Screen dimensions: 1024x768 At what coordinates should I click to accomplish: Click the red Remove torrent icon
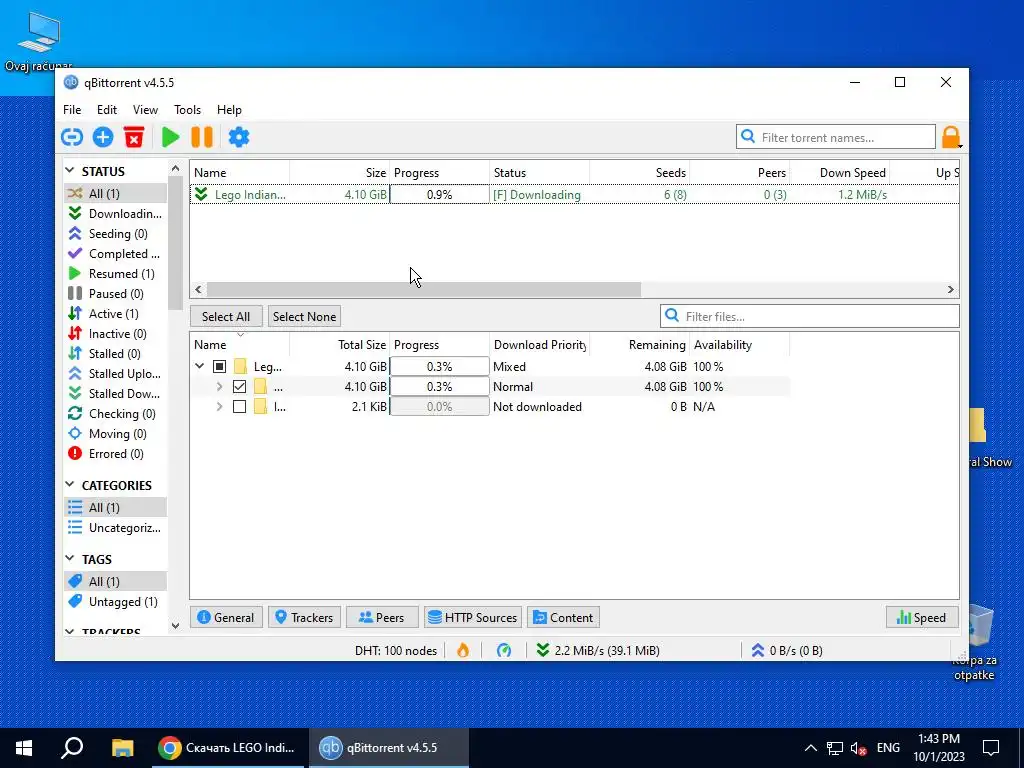134,137
